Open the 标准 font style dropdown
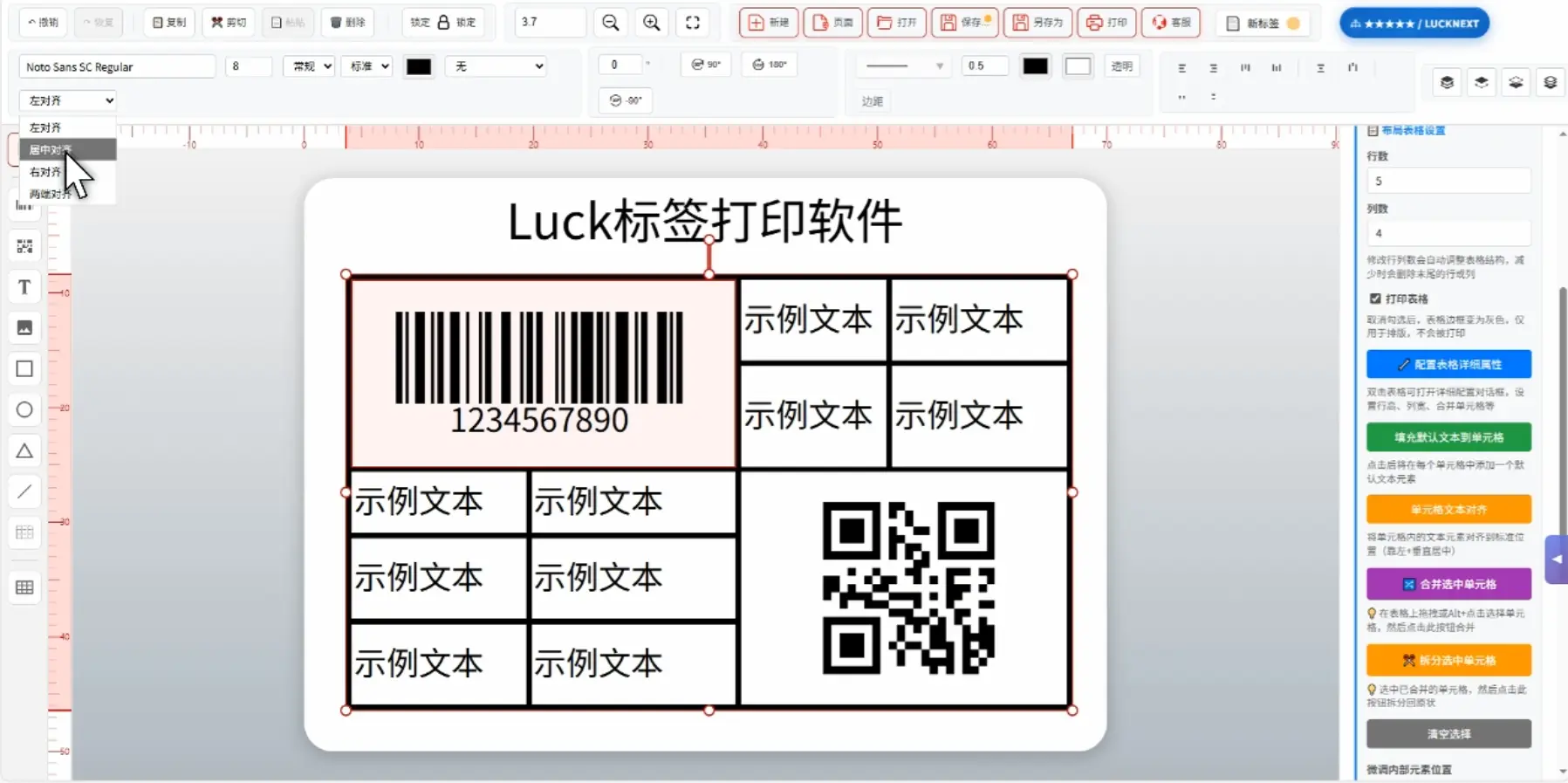Image resolution: width=1568 pixels, height=783 pixels. click(x=366, y=66)
